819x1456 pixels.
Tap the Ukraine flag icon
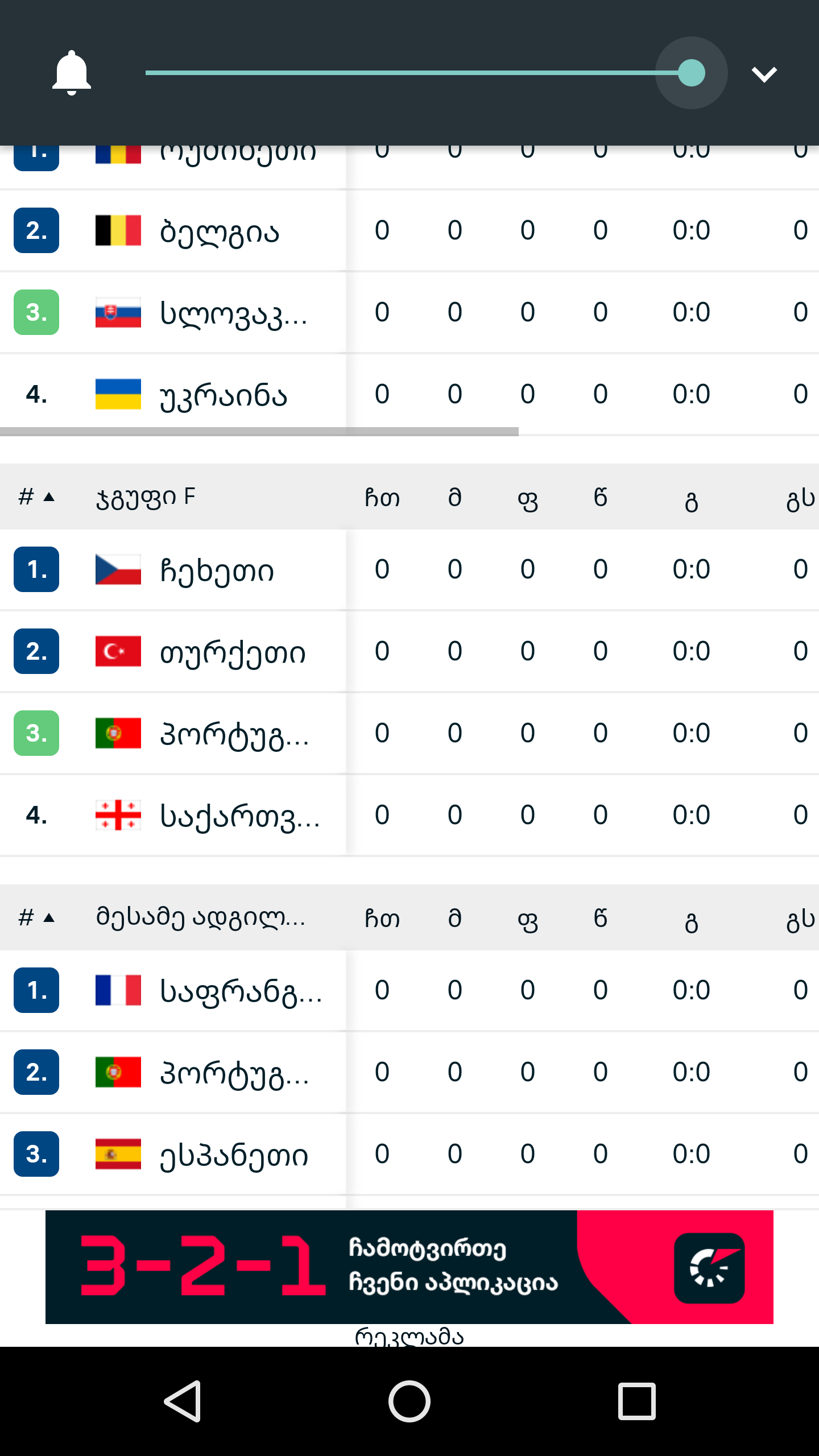118,394
